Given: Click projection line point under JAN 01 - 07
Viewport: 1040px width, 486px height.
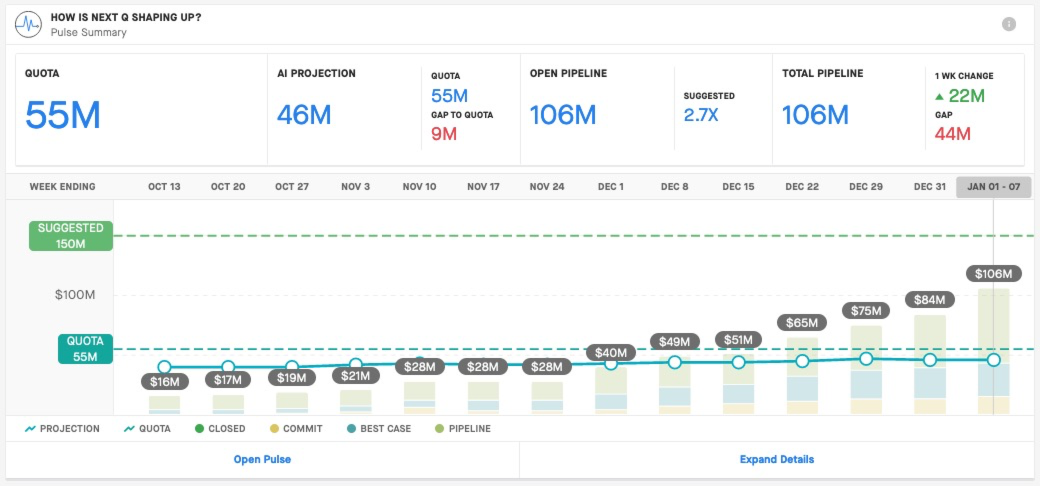Looking at the screenshot, I should tap(993, 360).
